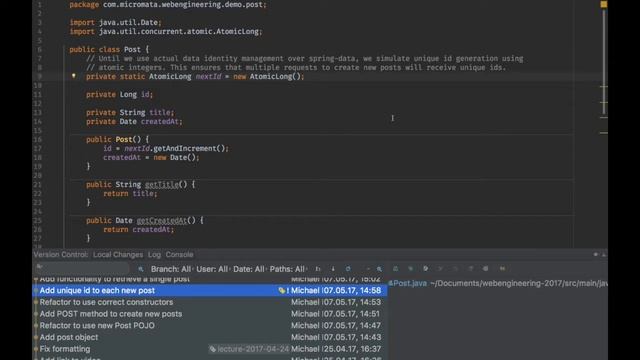Click the package declaration line
This screenshot has width=640, height=360.
point(168,4)
